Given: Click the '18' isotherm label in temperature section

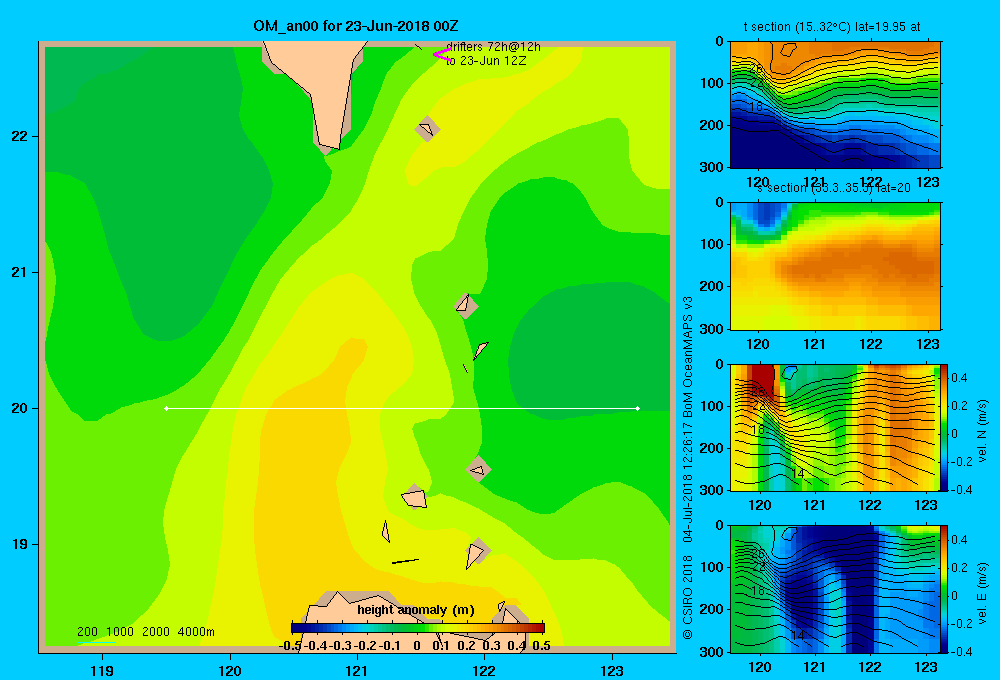Looking at the screenshot, I should 756,107.
